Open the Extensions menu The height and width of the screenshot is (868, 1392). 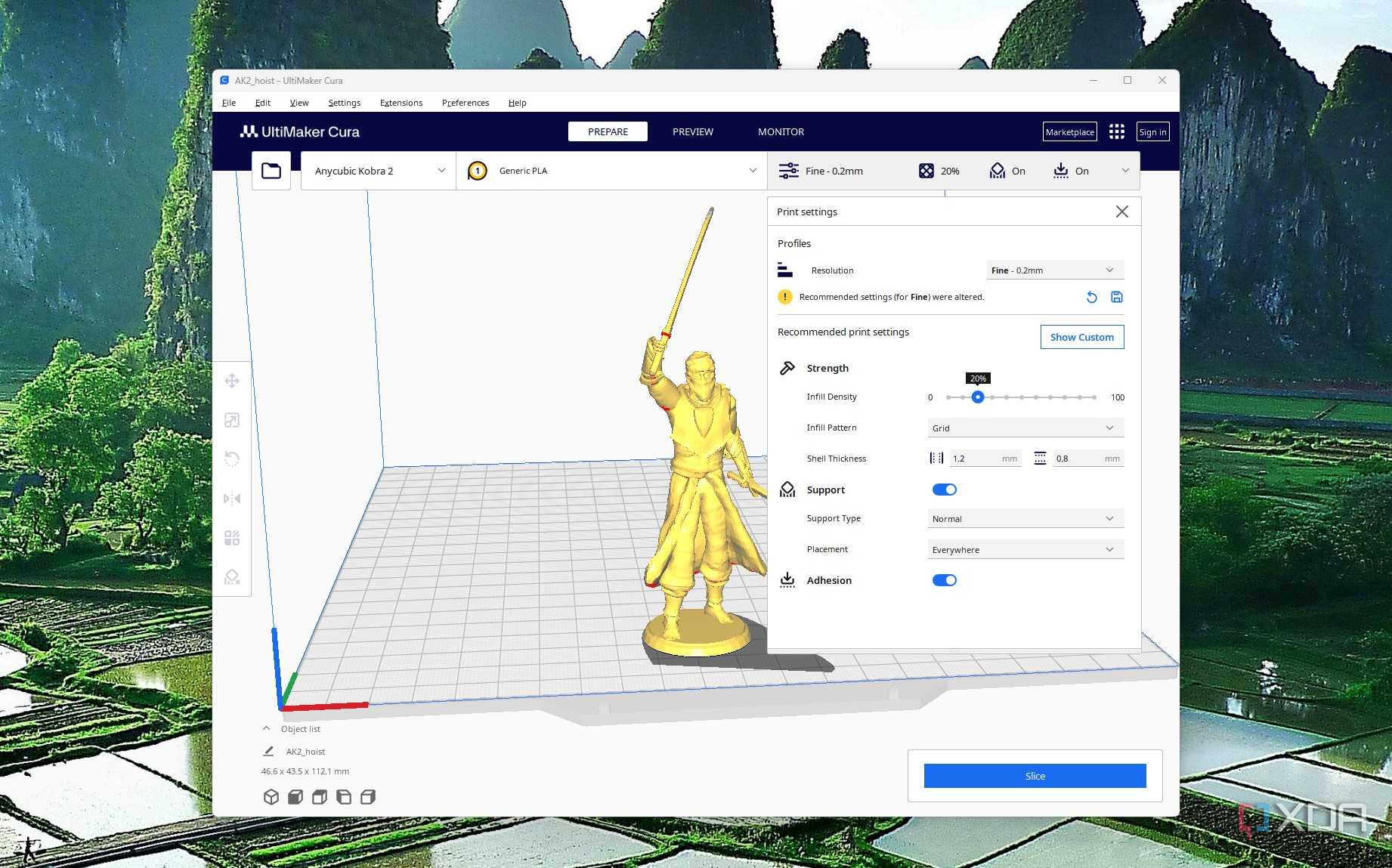(x=401, y=103)
